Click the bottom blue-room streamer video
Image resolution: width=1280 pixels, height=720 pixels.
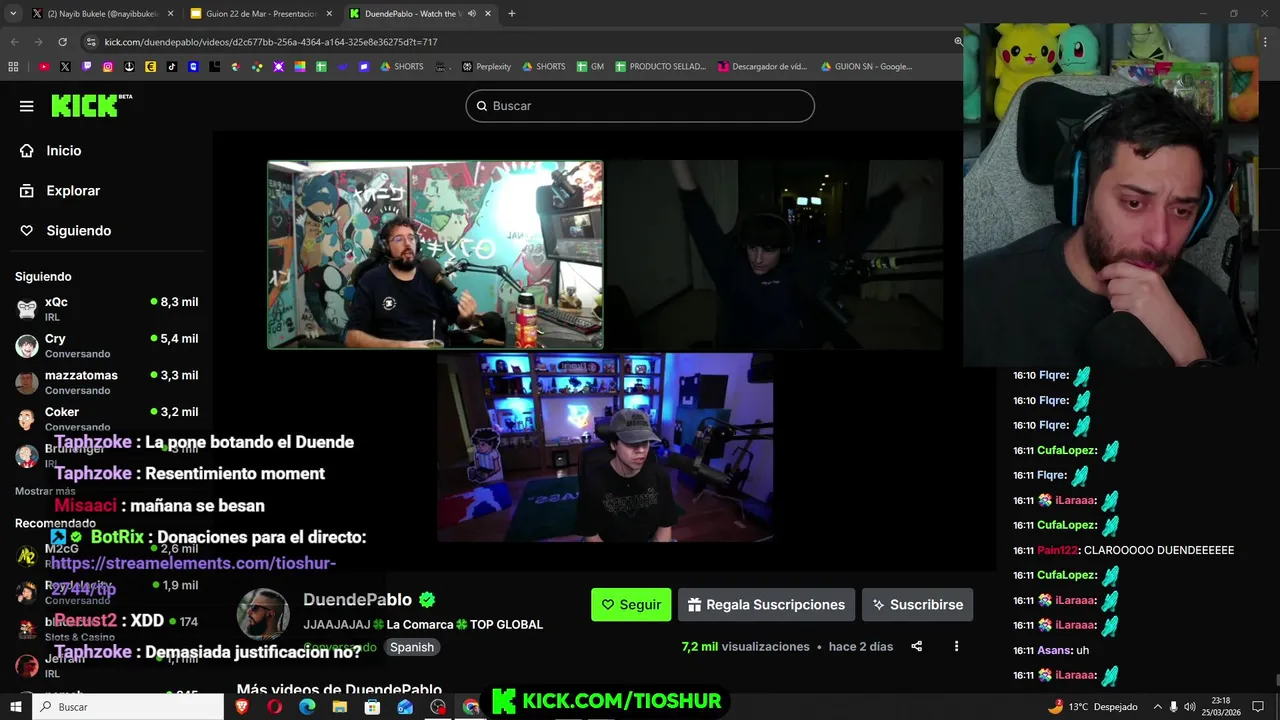point(605,447)
